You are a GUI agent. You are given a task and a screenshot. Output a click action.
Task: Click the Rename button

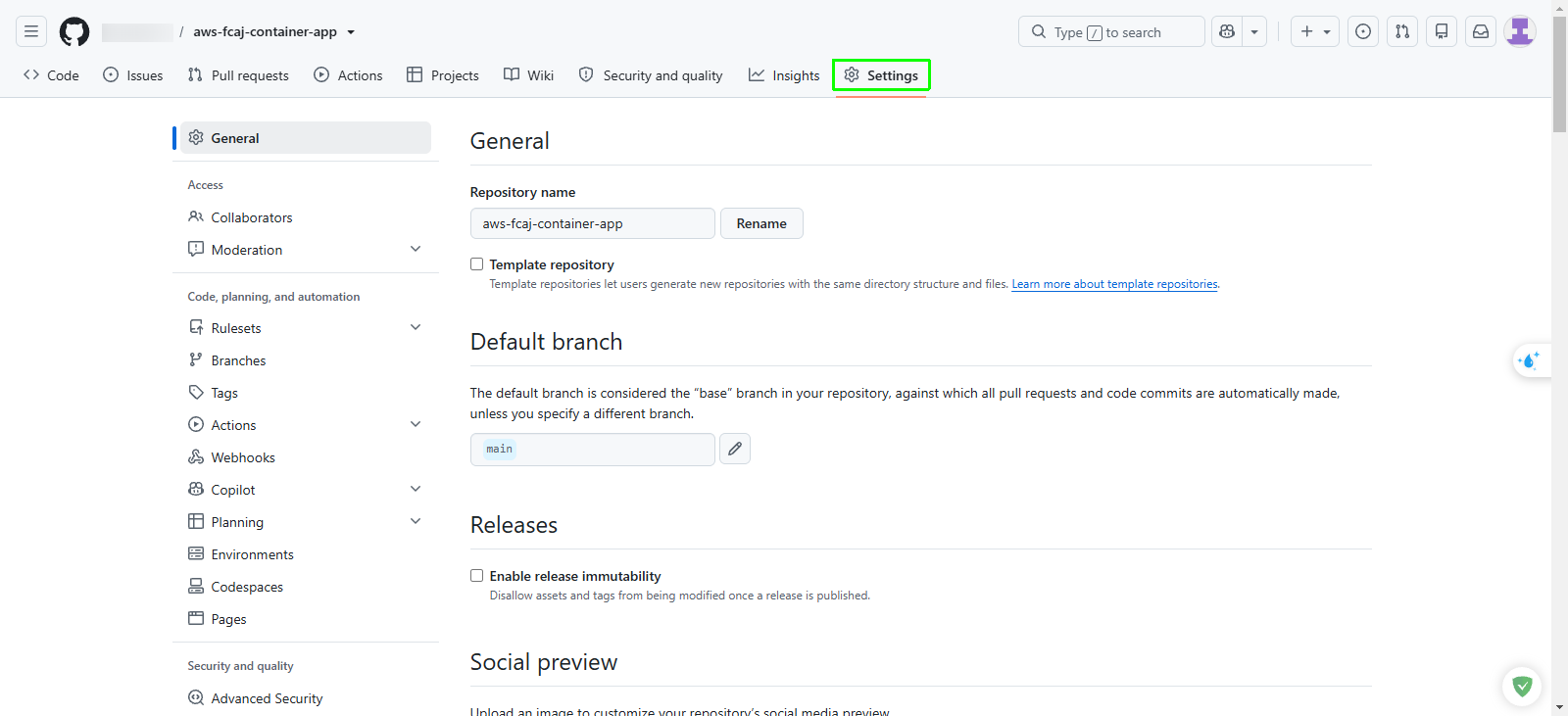coord(761,223)
